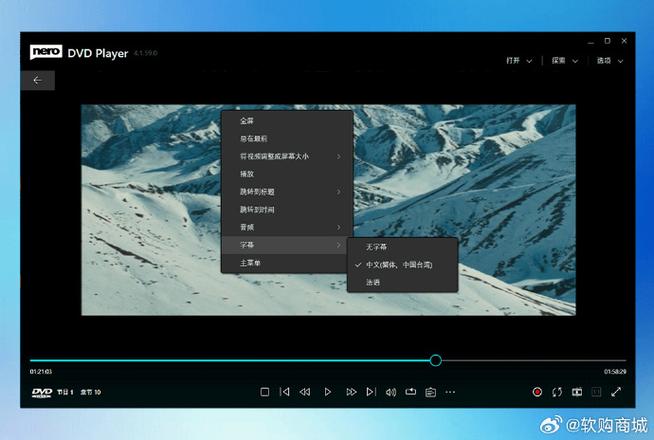Viewport: 654px width, 440px height.
Task: Click the elapsed time 01:21:03
Action: click(x=40, y=372)
